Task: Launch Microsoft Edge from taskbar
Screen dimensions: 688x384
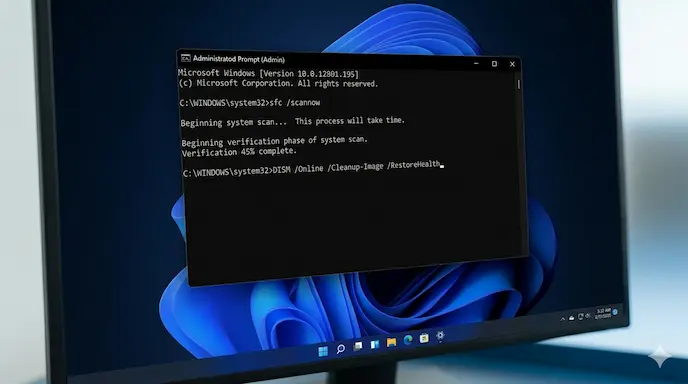Action: coord(408,340)
